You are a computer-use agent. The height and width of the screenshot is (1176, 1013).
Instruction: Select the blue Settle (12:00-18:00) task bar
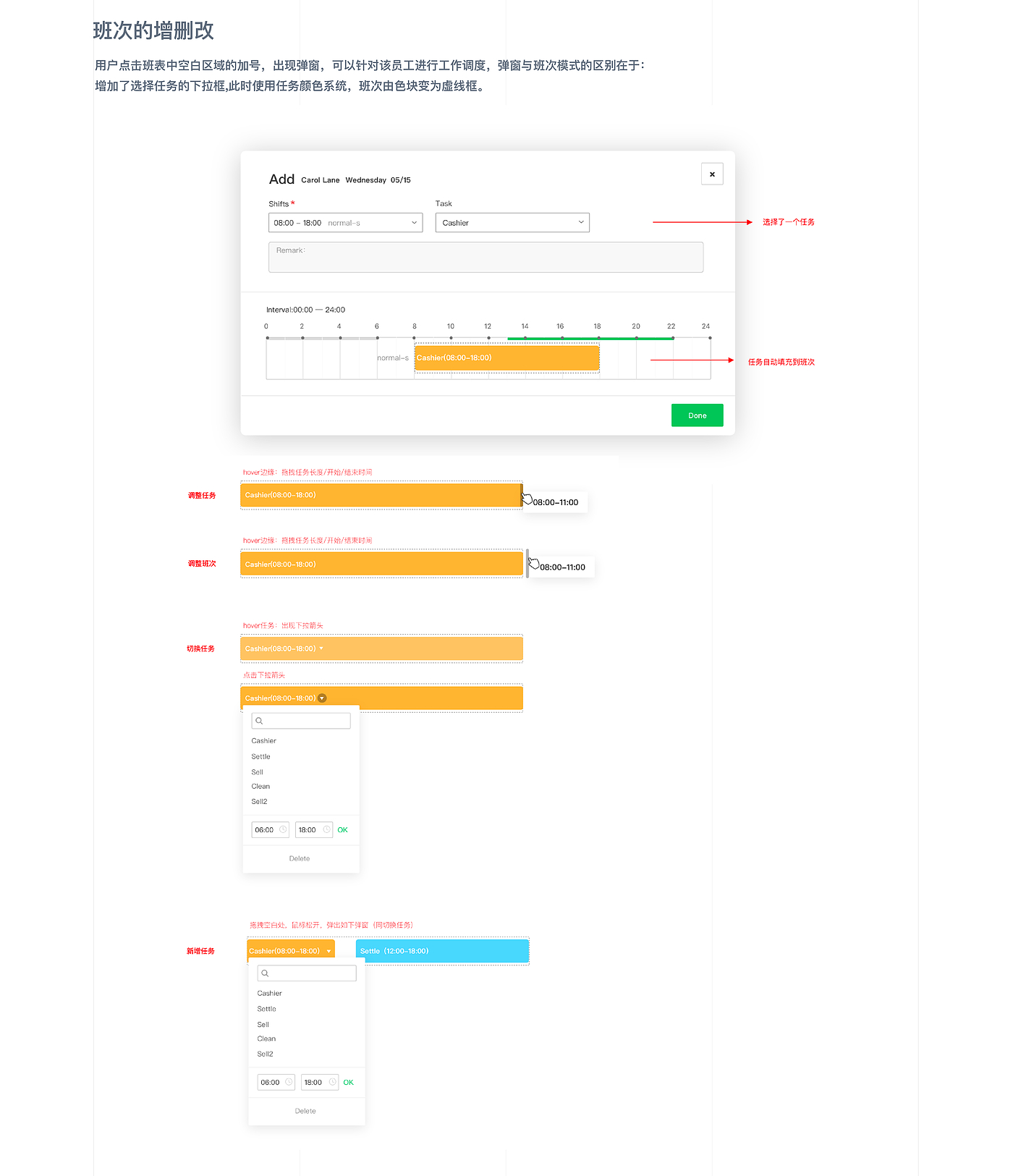coord(442,952)
